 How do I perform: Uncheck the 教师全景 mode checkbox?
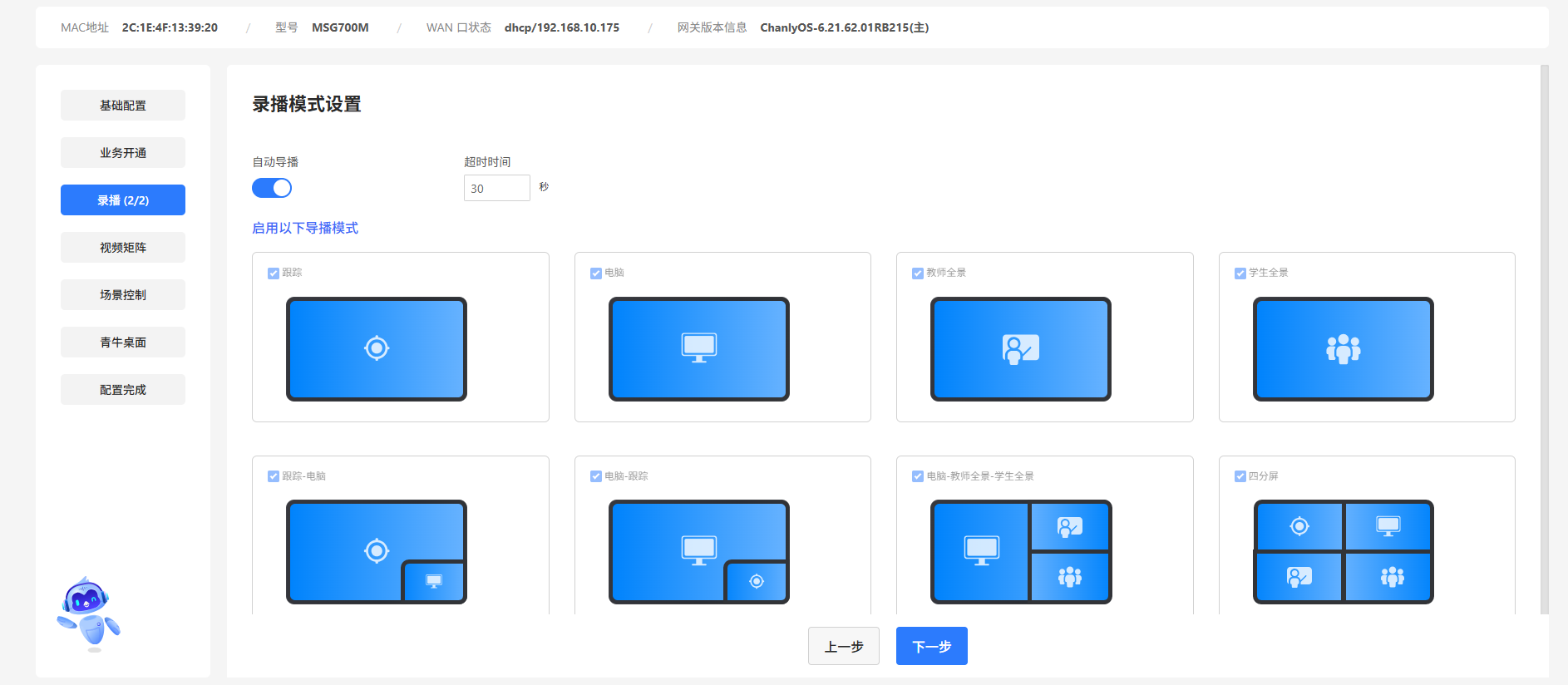(918, 274)
